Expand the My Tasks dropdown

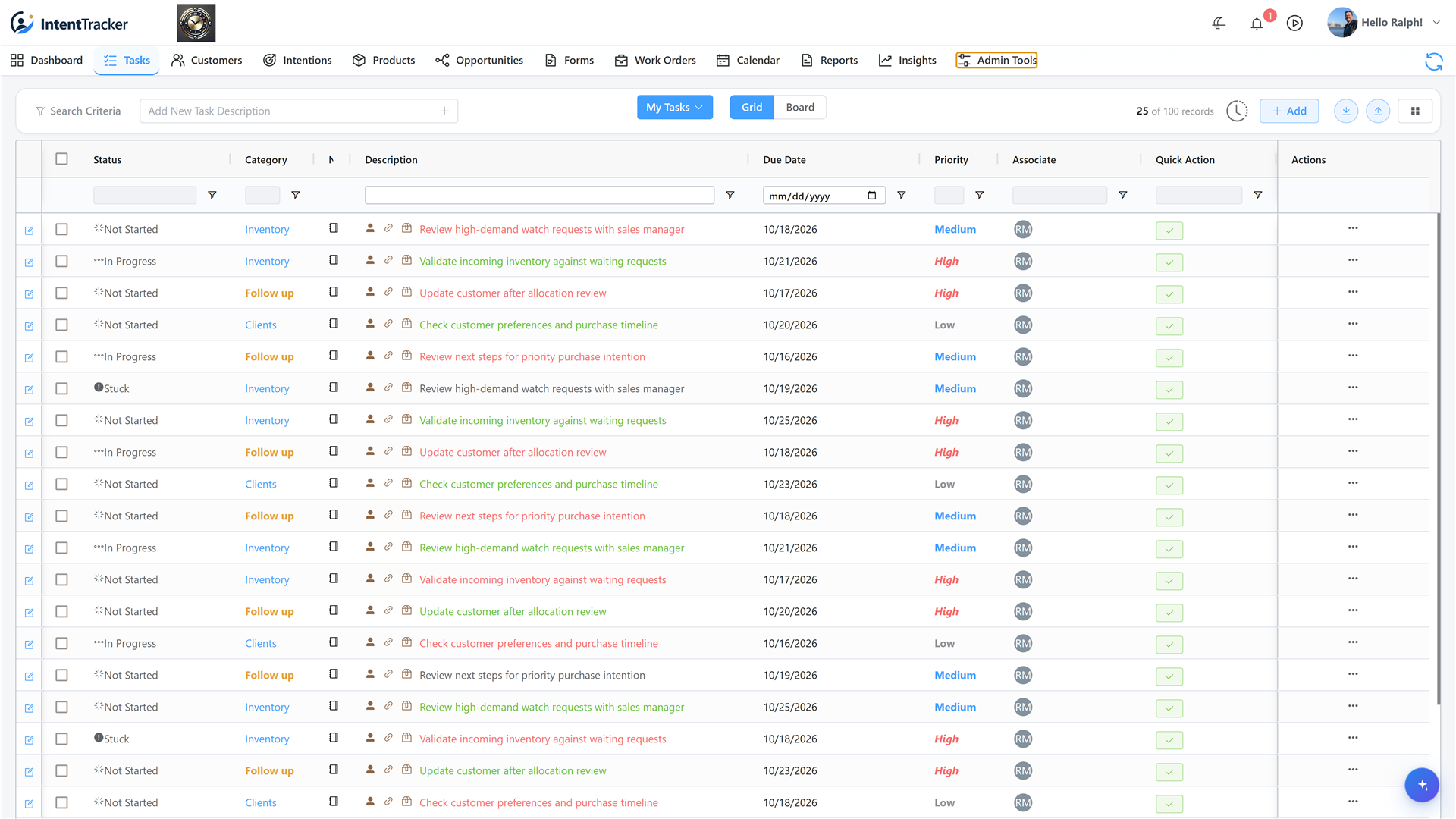674,108
